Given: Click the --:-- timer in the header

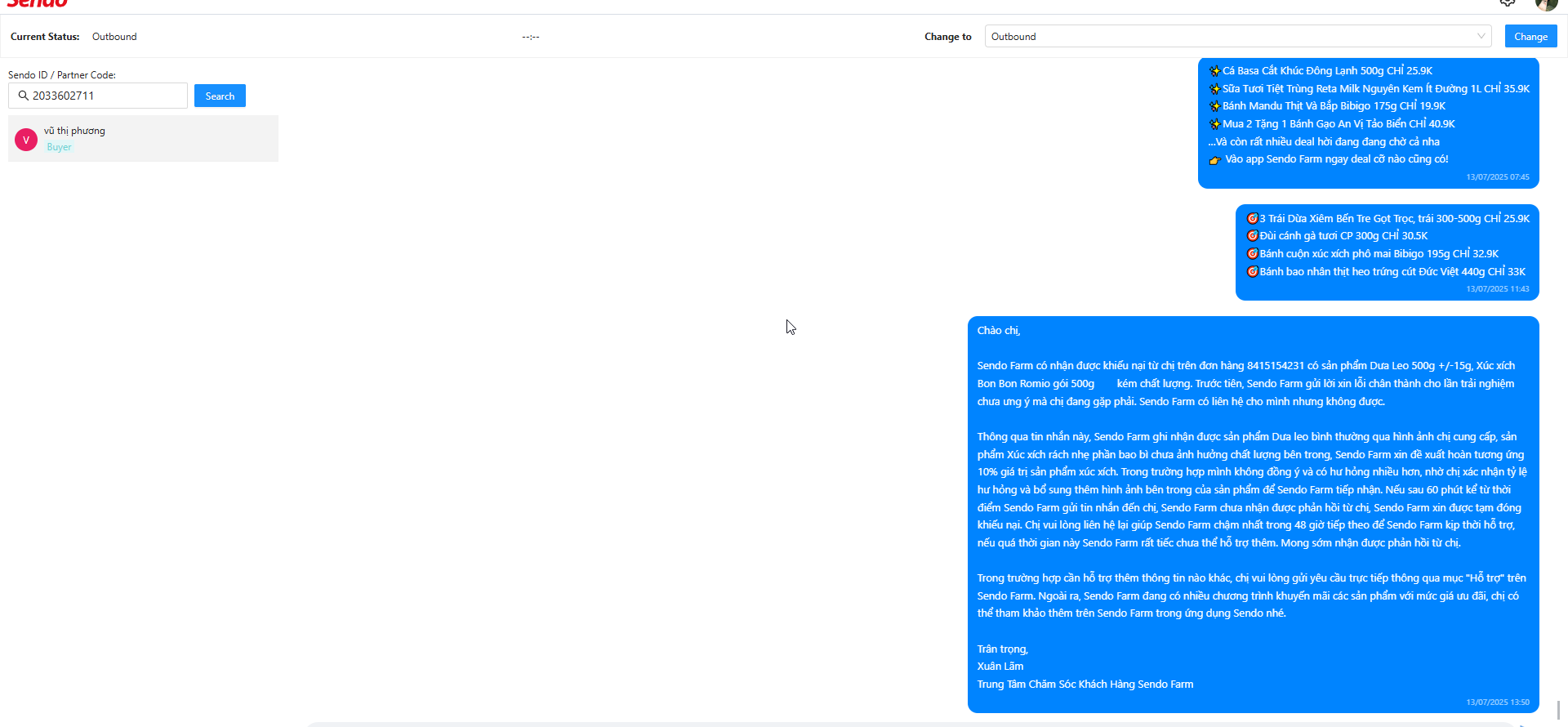Looking at the screenshot, I should (x=531, y=37).
